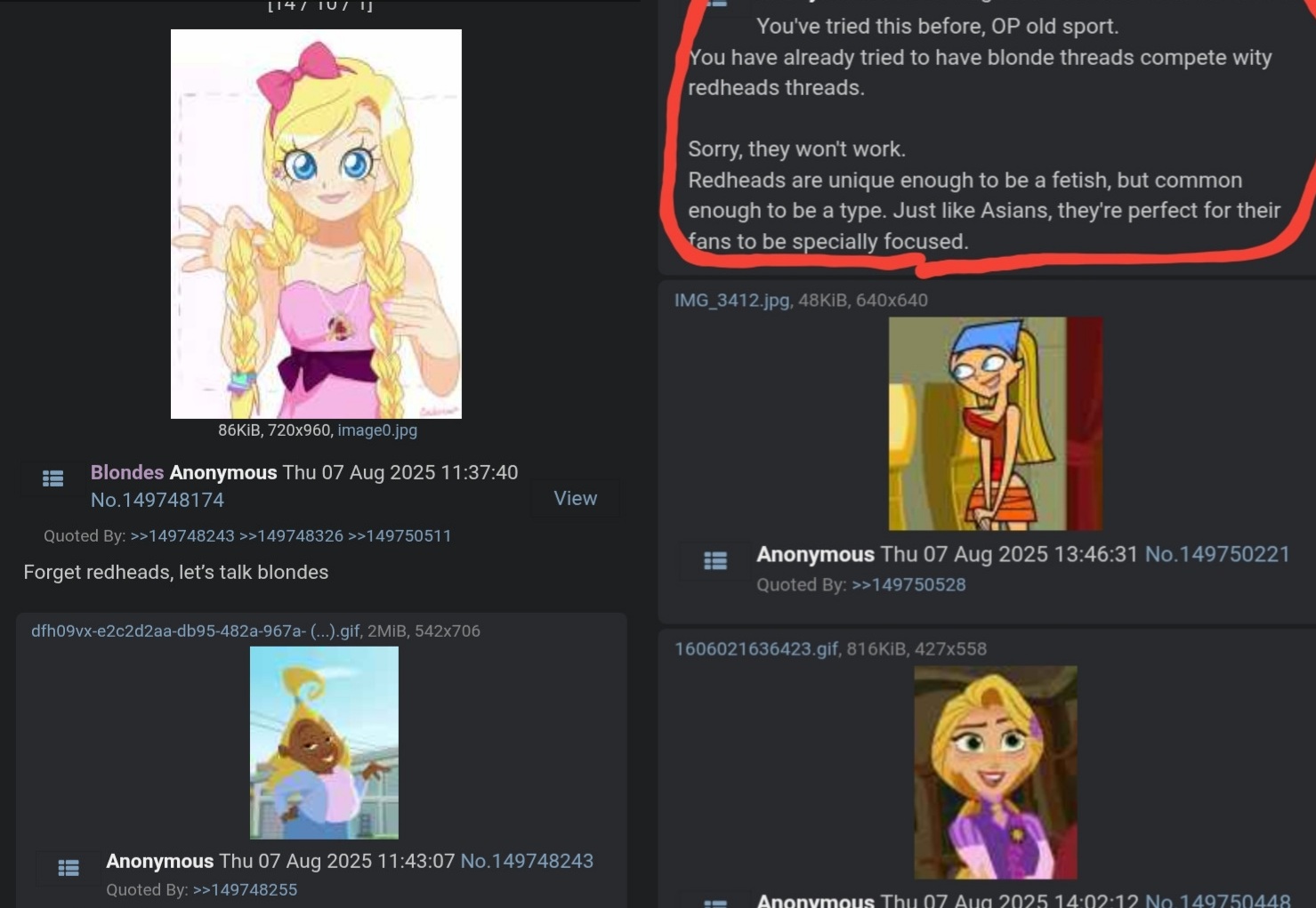Open image0.jpg file link

[377, 430]
